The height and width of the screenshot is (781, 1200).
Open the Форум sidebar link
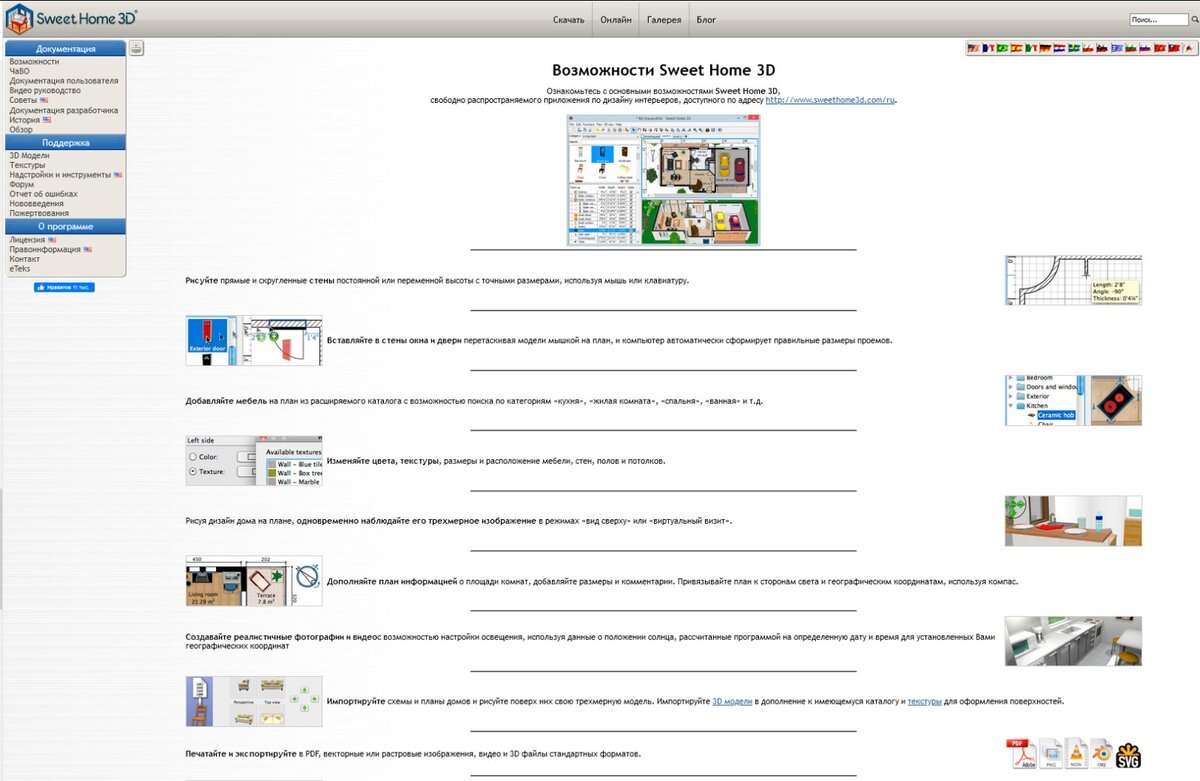(x=22, y=184)
